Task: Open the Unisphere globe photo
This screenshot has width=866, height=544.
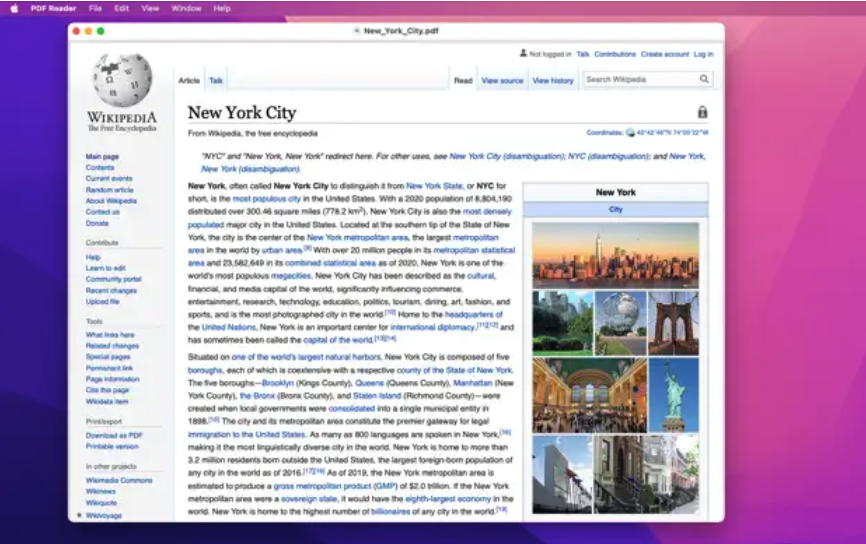Action: point(620,323)
